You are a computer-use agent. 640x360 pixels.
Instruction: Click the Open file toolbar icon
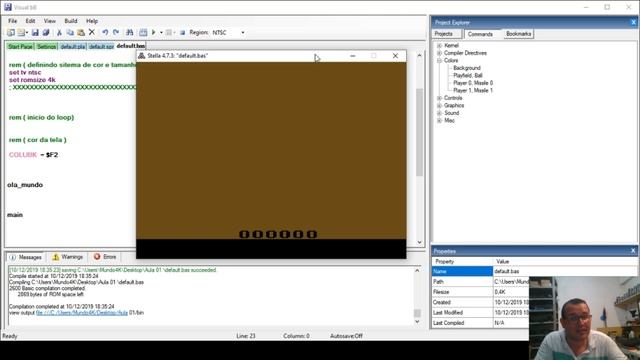click(20, 32)
